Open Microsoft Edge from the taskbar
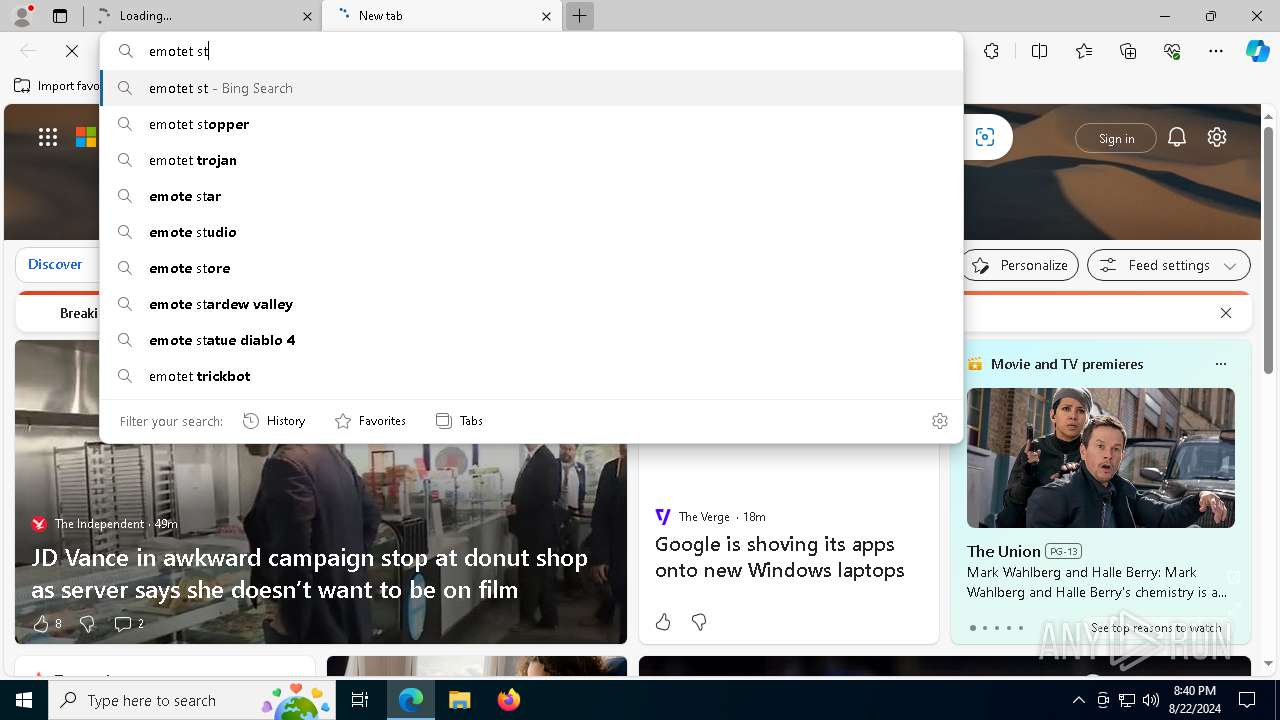 pyautogui.click(x=411, y=700)
